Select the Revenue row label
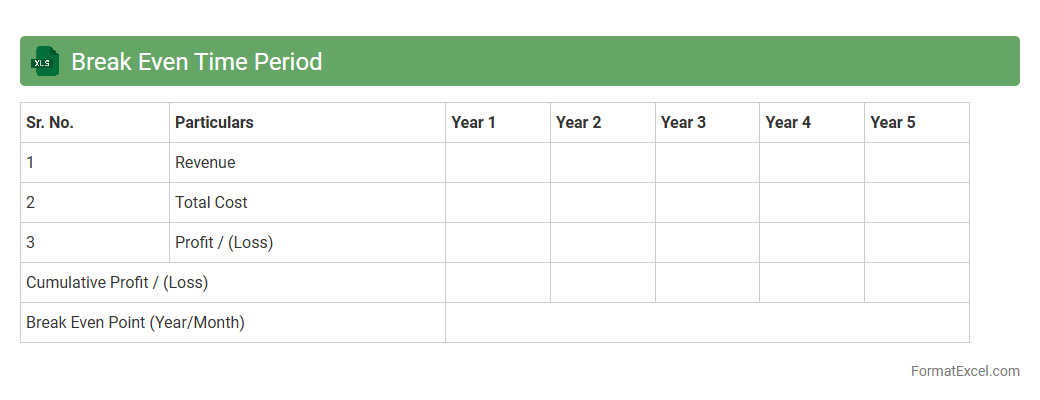Screen dimensions: 1040x400 click(205, 163)
